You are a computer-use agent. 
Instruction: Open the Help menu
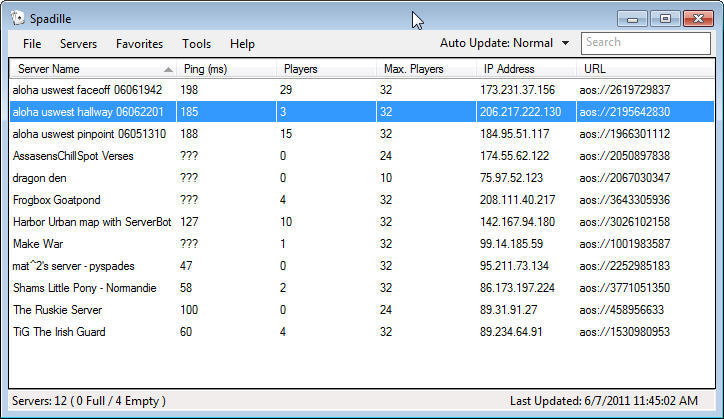point(242,44)
